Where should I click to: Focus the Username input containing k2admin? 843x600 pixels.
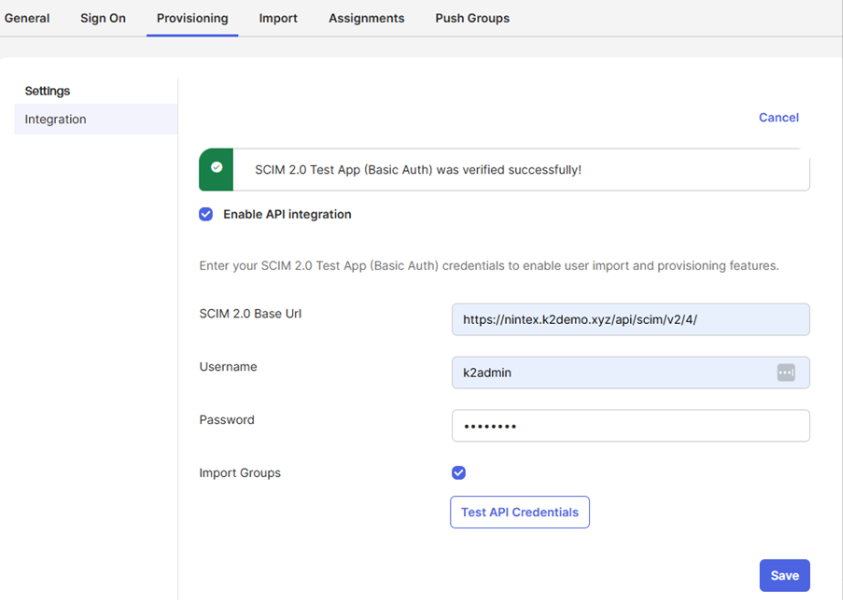pos(610,372)
